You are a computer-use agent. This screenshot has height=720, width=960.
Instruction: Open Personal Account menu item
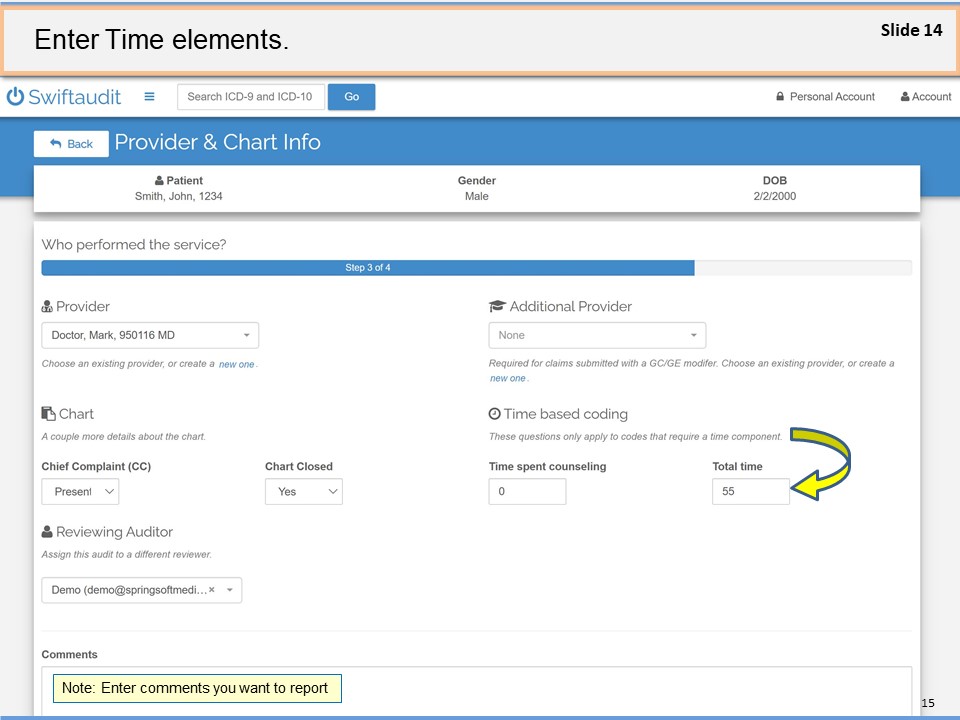pyautogui.click(x=825, y=97)
